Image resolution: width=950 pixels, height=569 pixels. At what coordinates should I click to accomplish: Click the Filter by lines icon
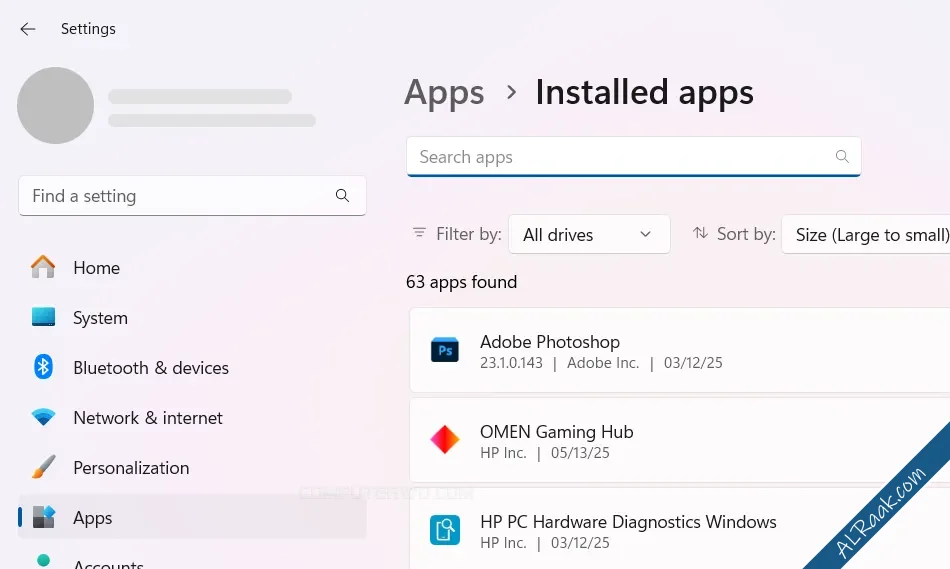[419, 233]
